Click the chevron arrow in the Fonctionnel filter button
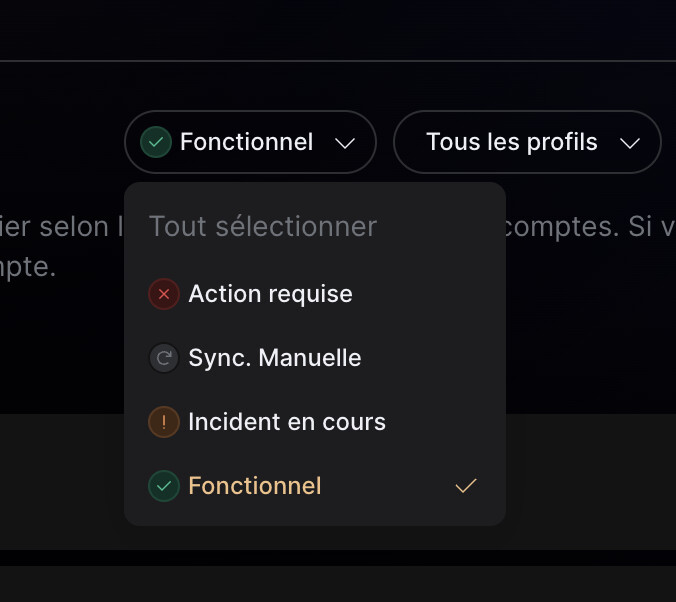 [x=345, y=143]
